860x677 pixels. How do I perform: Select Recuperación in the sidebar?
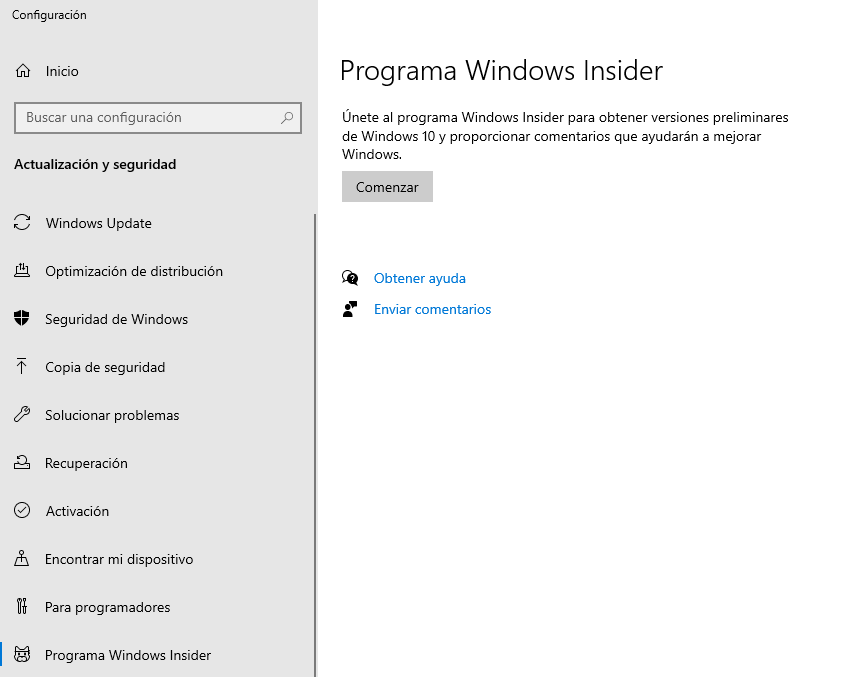[86, 463]
